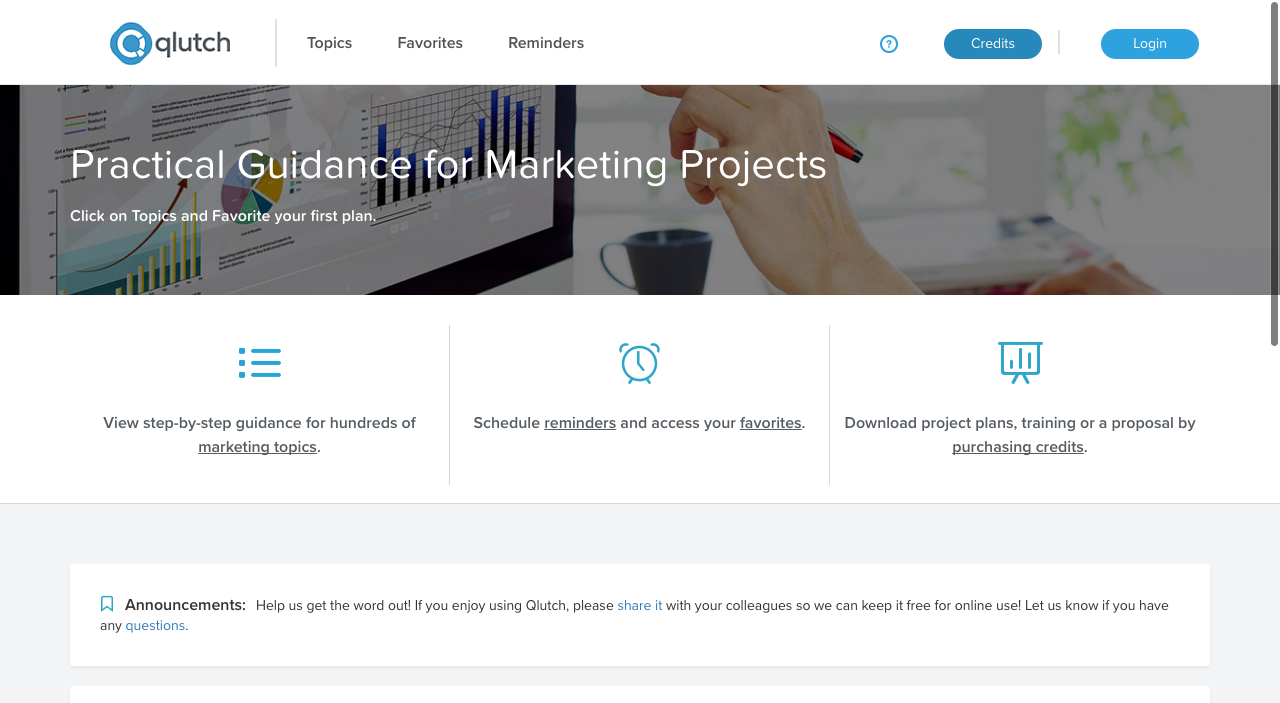Open the Topics menu item

click(329, 43)
